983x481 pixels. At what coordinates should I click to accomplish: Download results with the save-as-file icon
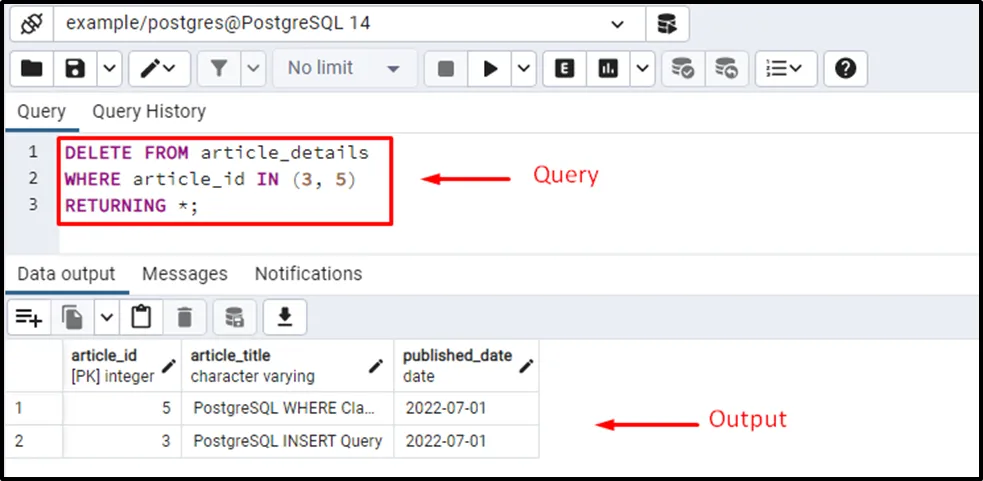[285, 317]
